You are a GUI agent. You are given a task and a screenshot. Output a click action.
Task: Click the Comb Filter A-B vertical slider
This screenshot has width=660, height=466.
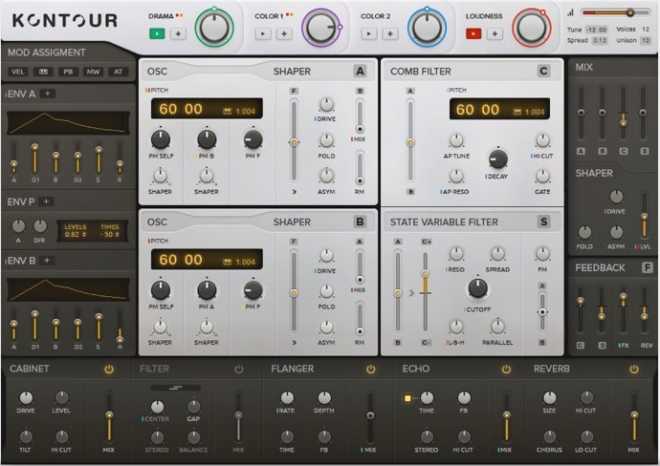coord(410,141)
